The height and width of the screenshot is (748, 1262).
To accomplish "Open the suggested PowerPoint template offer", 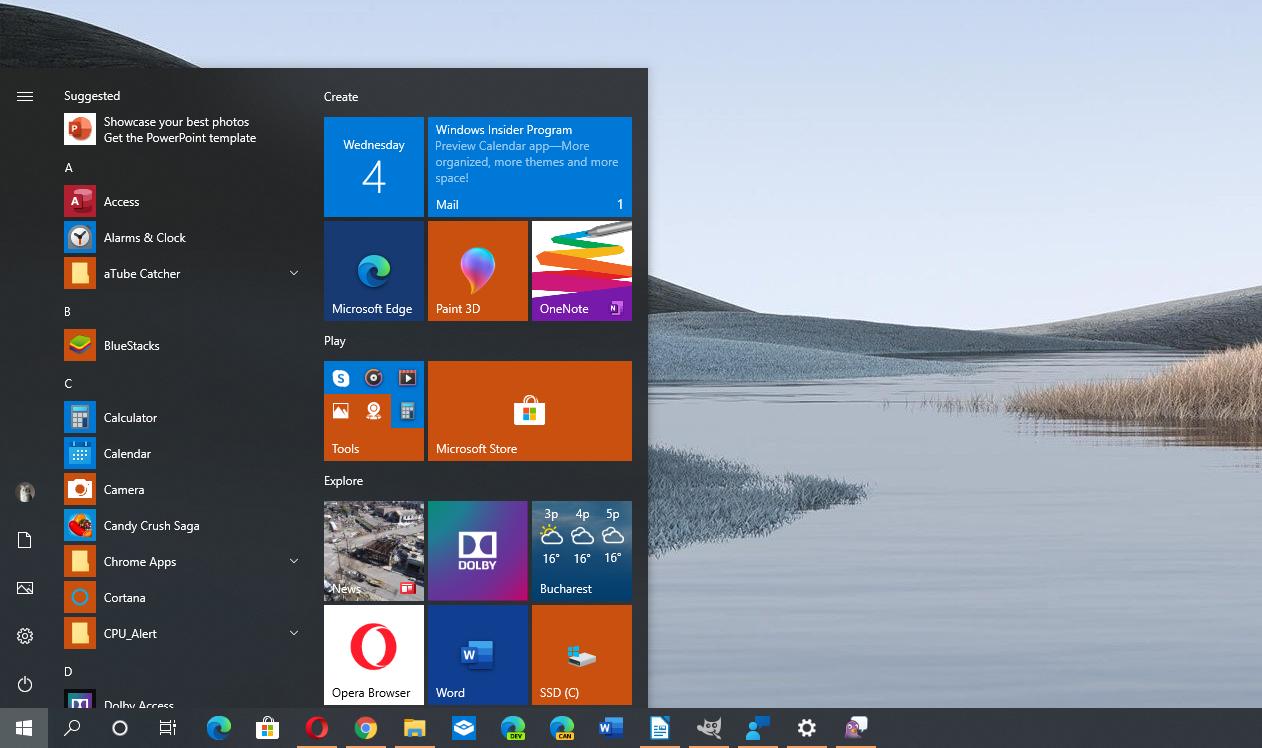I will tap(180, 130).
